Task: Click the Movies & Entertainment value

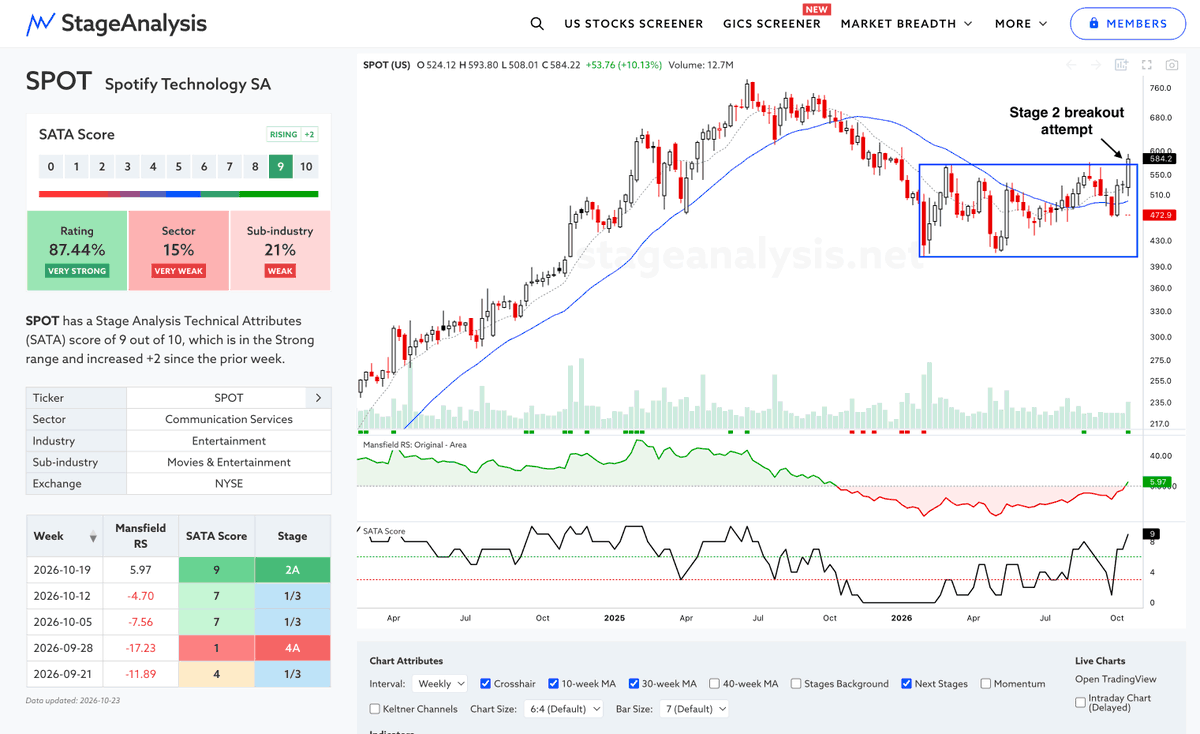Action: 229,462
